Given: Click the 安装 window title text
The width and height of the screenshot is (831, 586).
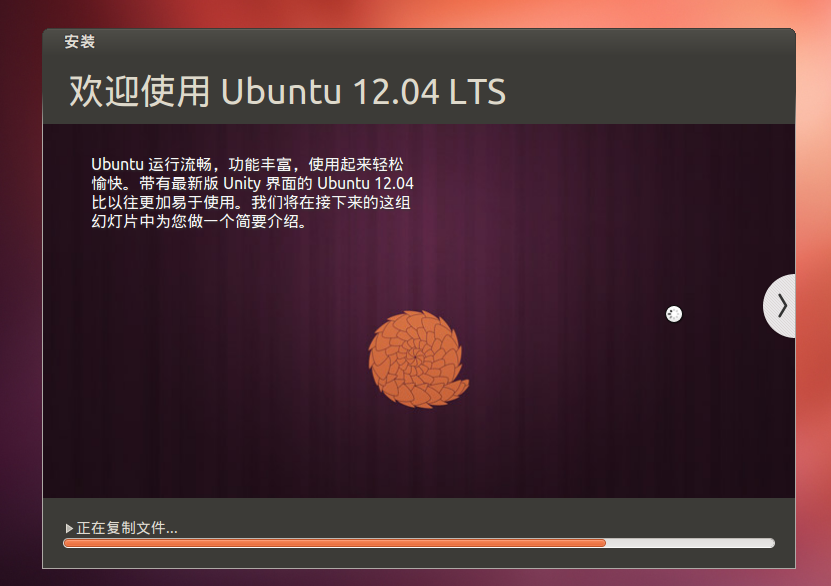Looking at the screenshot, I should tap(79, 41).
